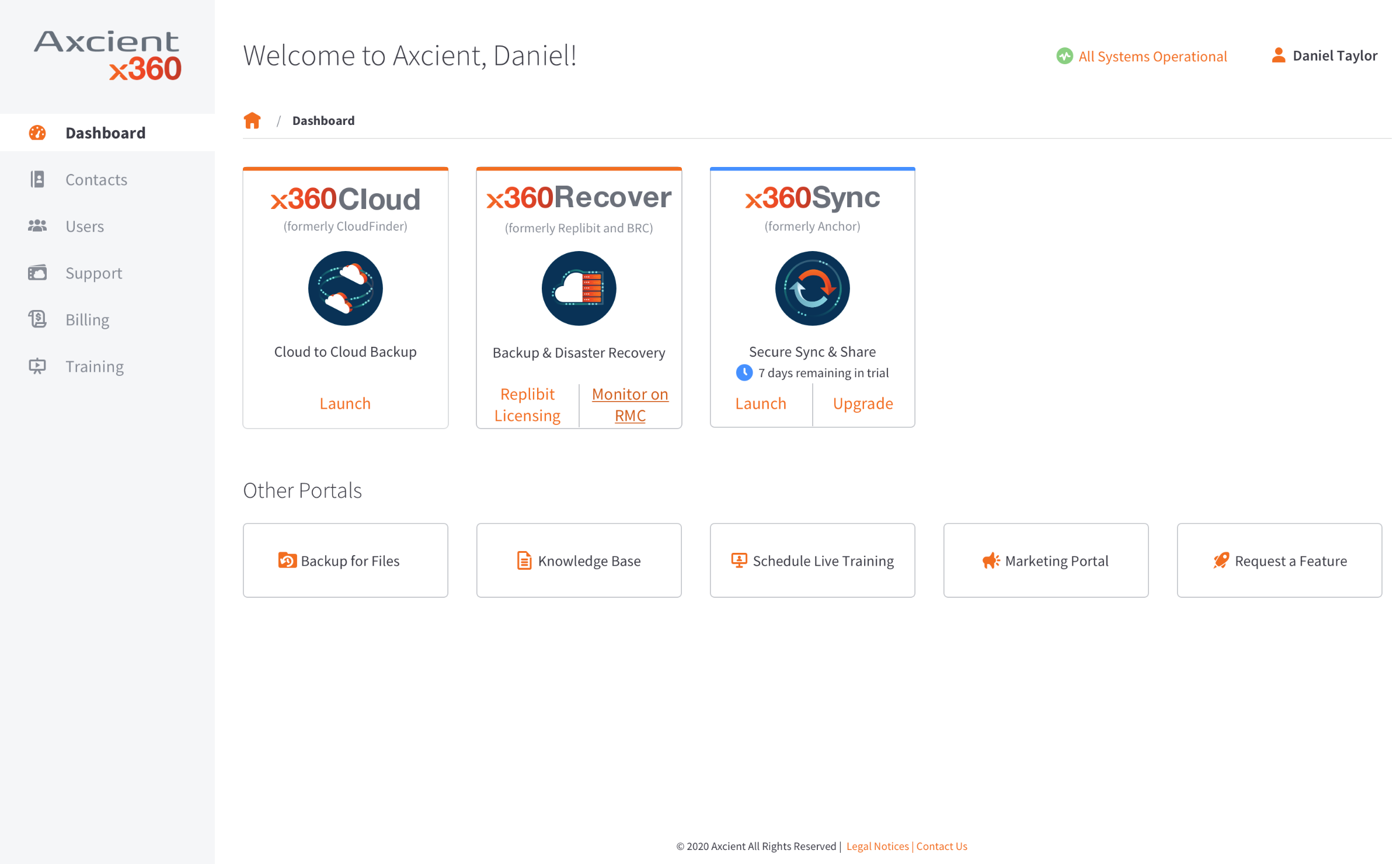1400x864 pixels.
Task: Open the Dashboard menu entry
Action: pyautogui.click(x=105, y=133)
